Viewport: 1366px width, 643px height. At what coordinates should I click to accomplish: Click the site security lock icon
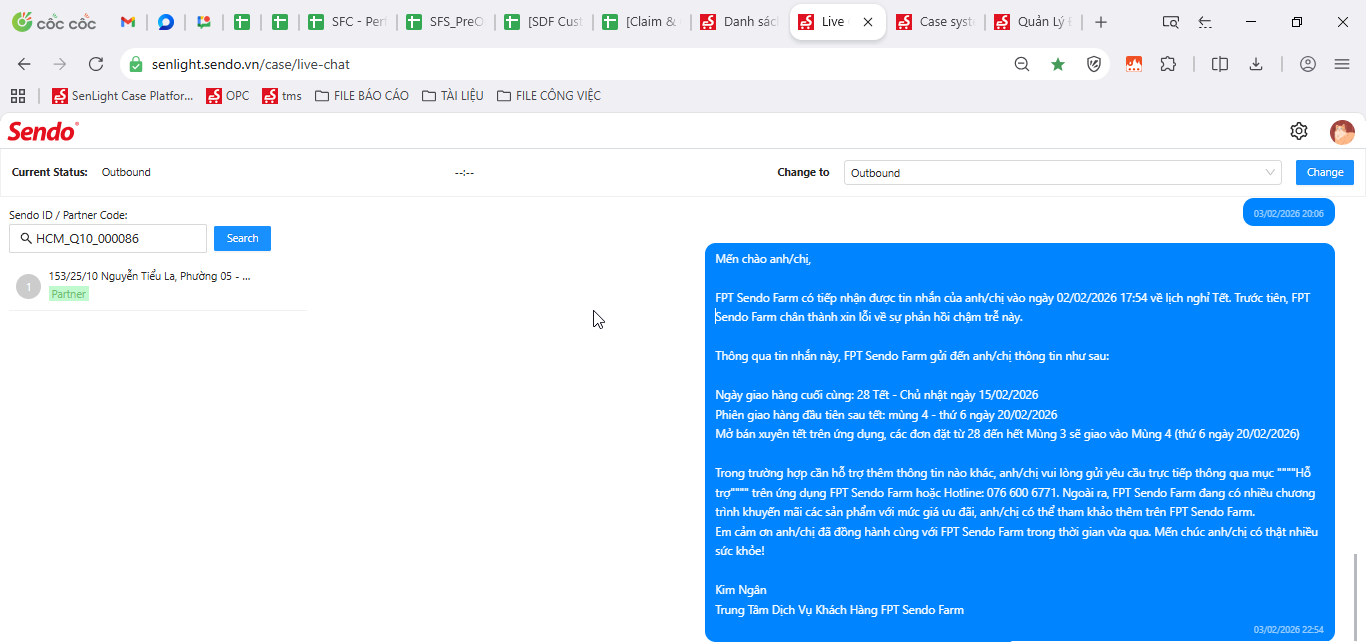[x=136, y=64]
